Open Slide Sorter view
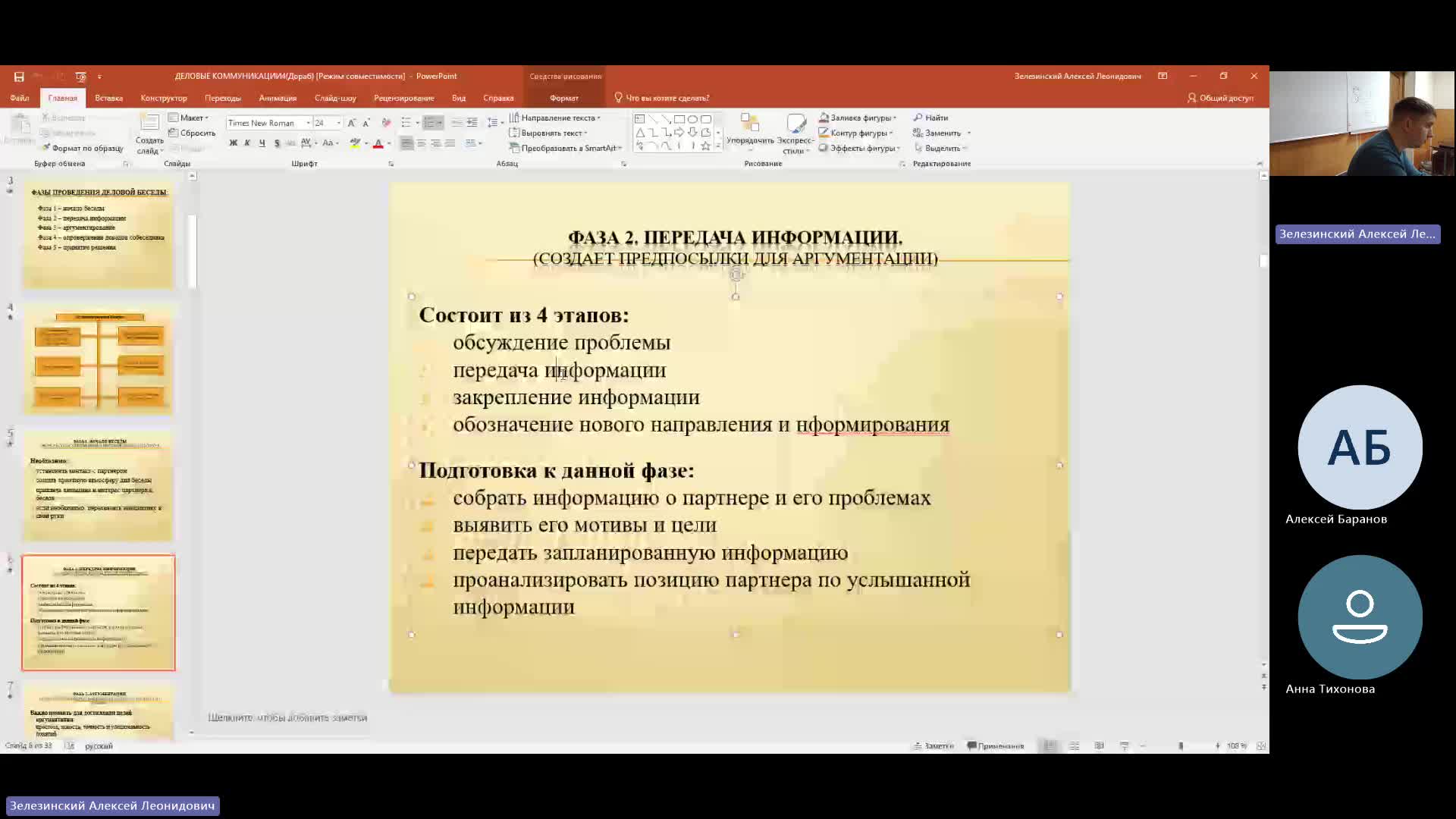This screenshot has height=819, width=1456. tap(1074, 746)
